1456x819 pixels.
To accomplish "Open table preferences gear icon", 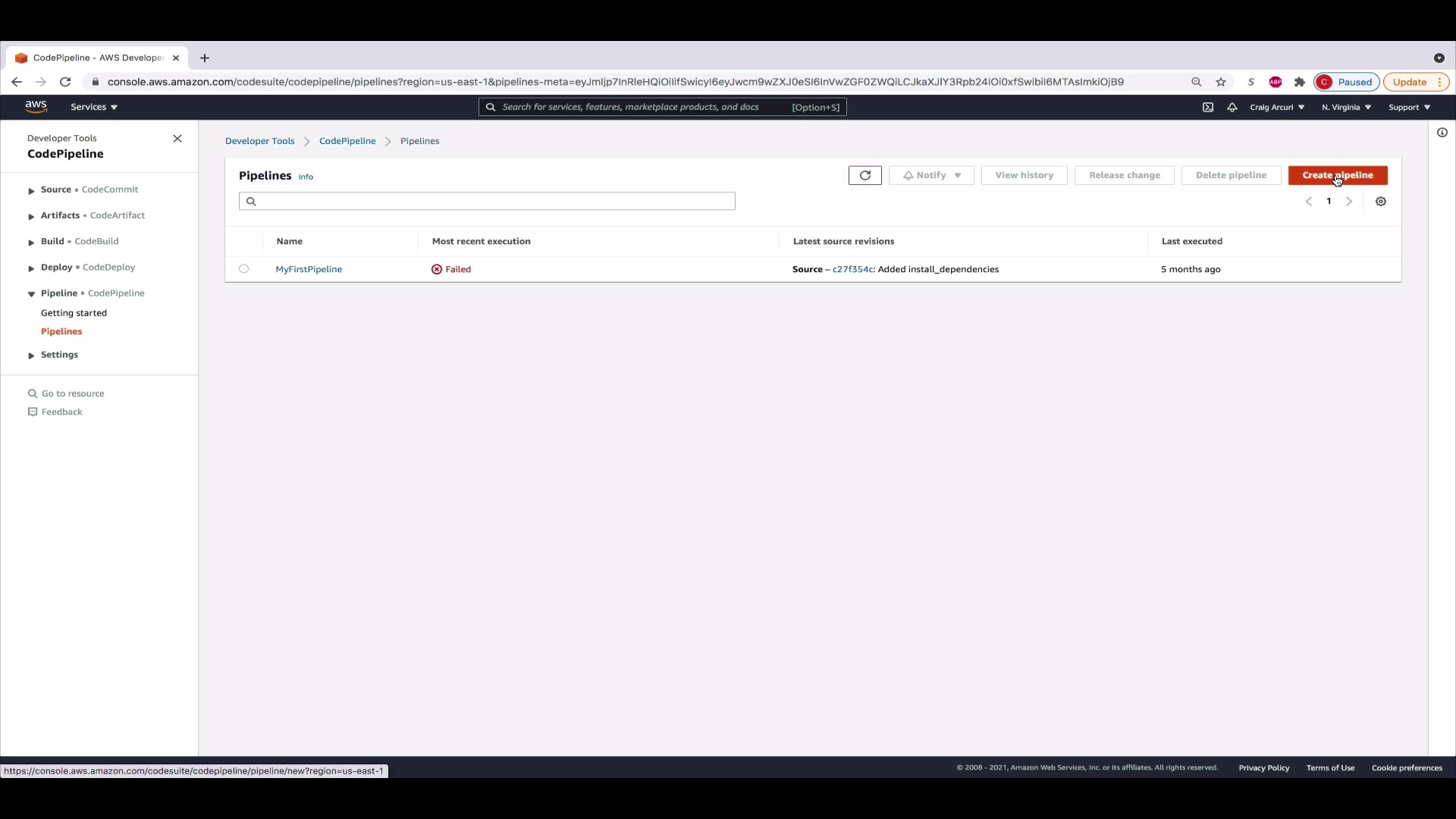I will pyautogui.click(x=1380, y=202).
